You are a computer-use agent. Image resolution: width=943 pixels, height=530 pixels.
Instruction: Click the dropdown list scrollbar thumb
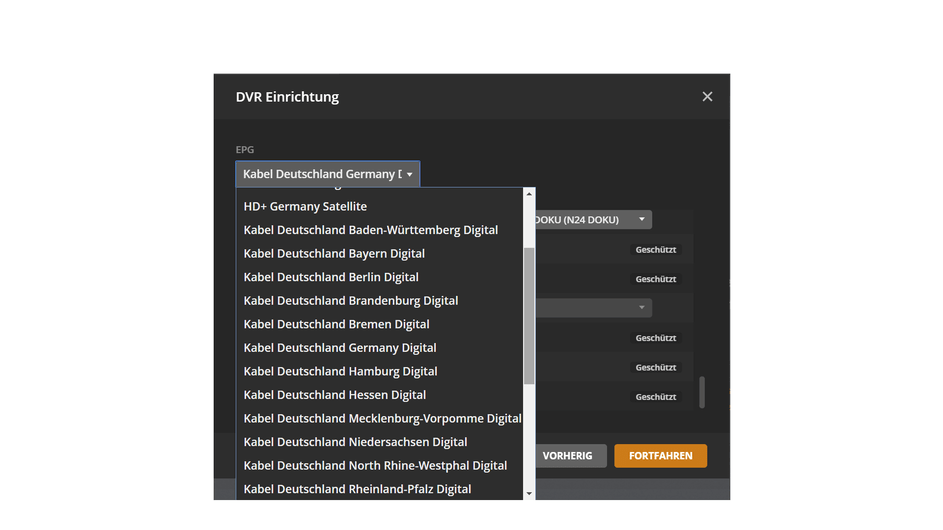pos(529,316)
